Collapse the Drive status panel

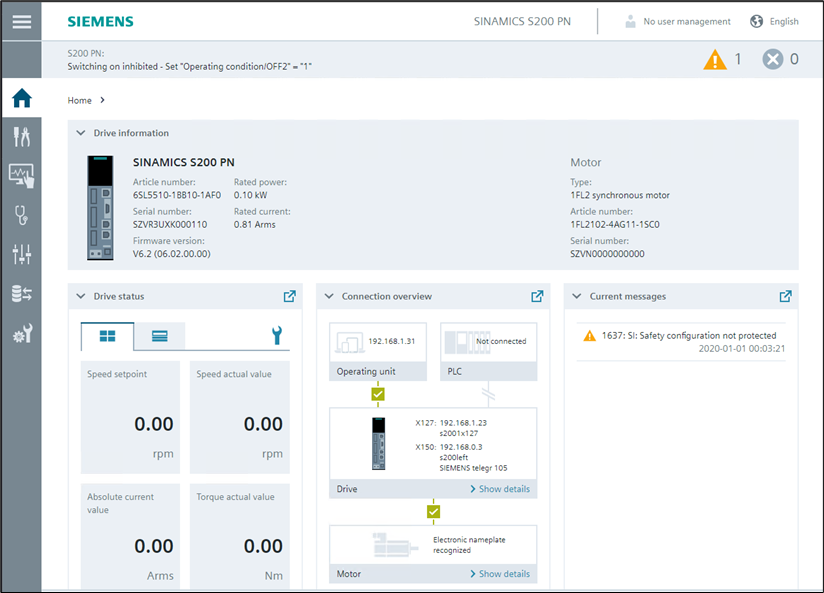point(81,297)
